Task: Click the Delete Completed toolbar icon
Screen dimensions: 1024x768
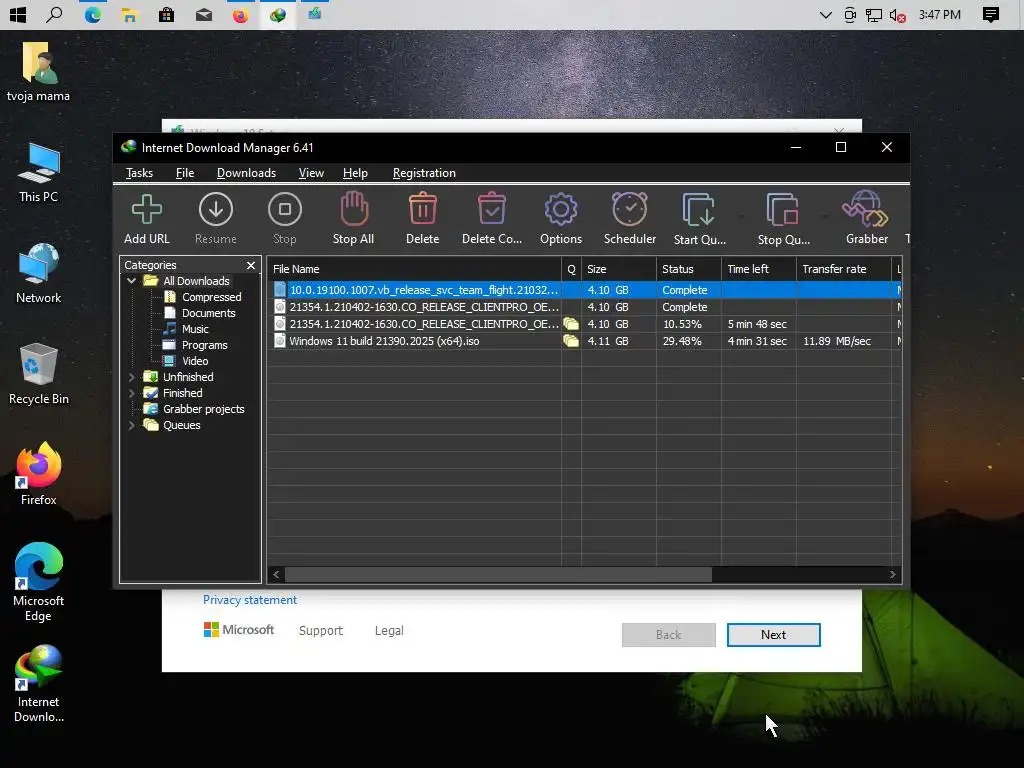Action: 492,209
